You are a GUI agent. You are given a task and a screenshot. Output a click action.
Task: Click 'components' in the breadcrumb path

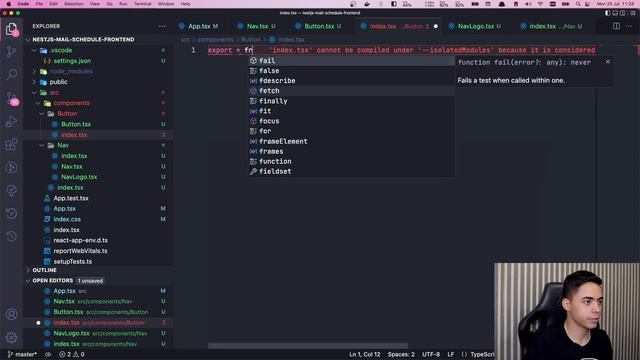tap(216, 40)
